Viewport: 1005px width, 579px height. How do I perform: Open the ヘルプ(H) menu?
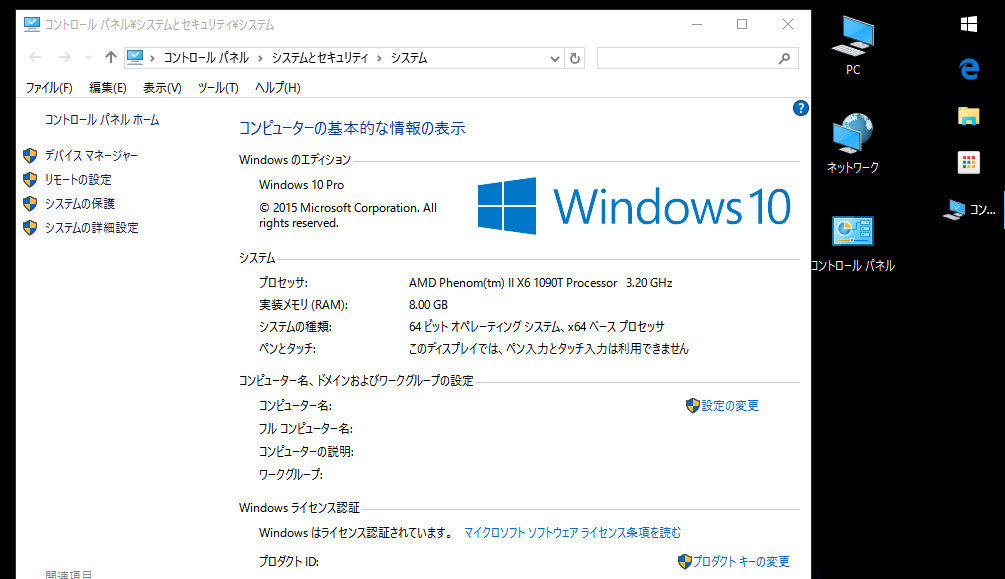(x=278, y=88)
